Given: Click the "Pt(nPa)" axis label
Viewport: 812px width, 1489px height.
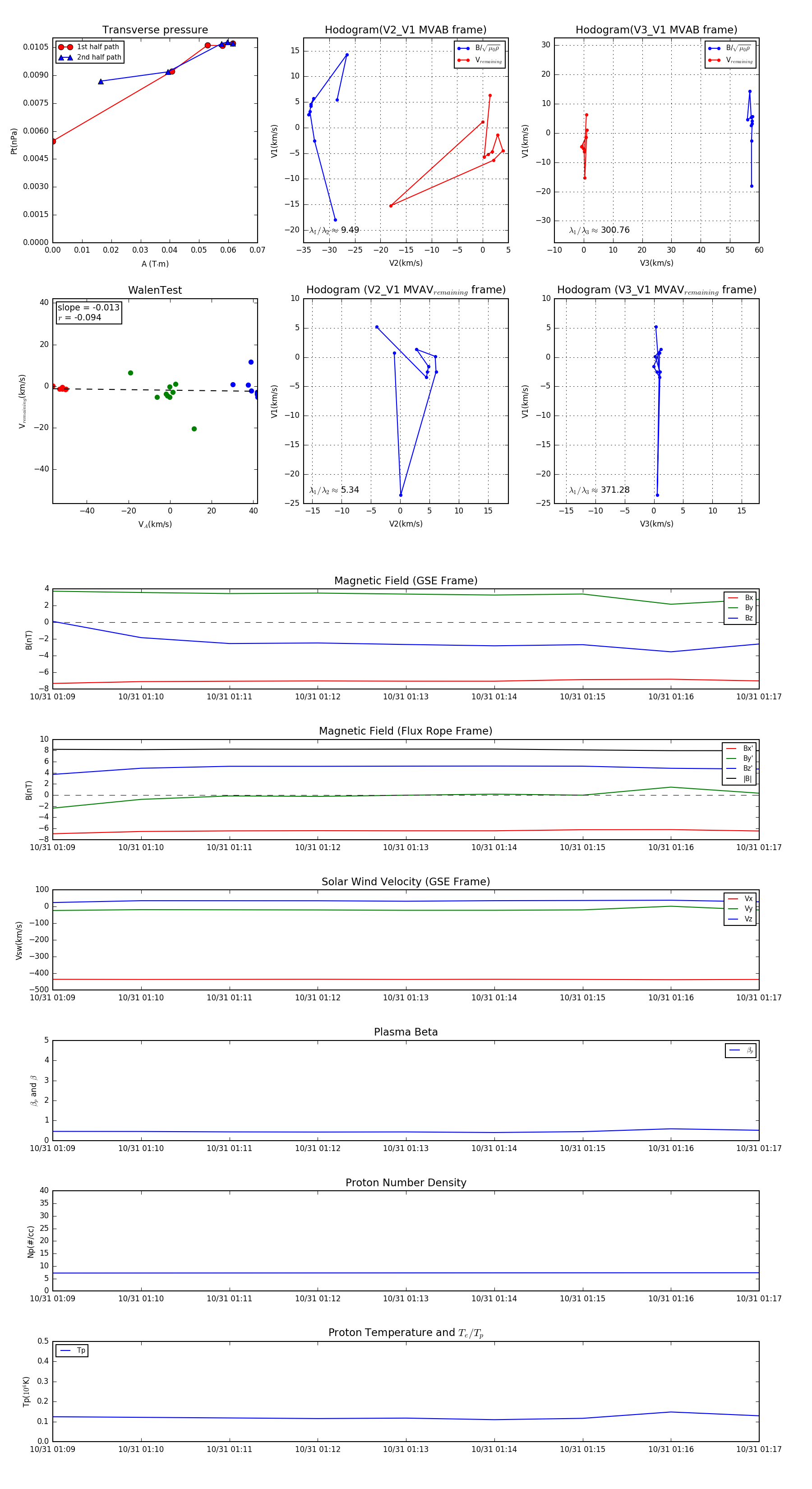Looking at the screenshot, I should [14, 141].
